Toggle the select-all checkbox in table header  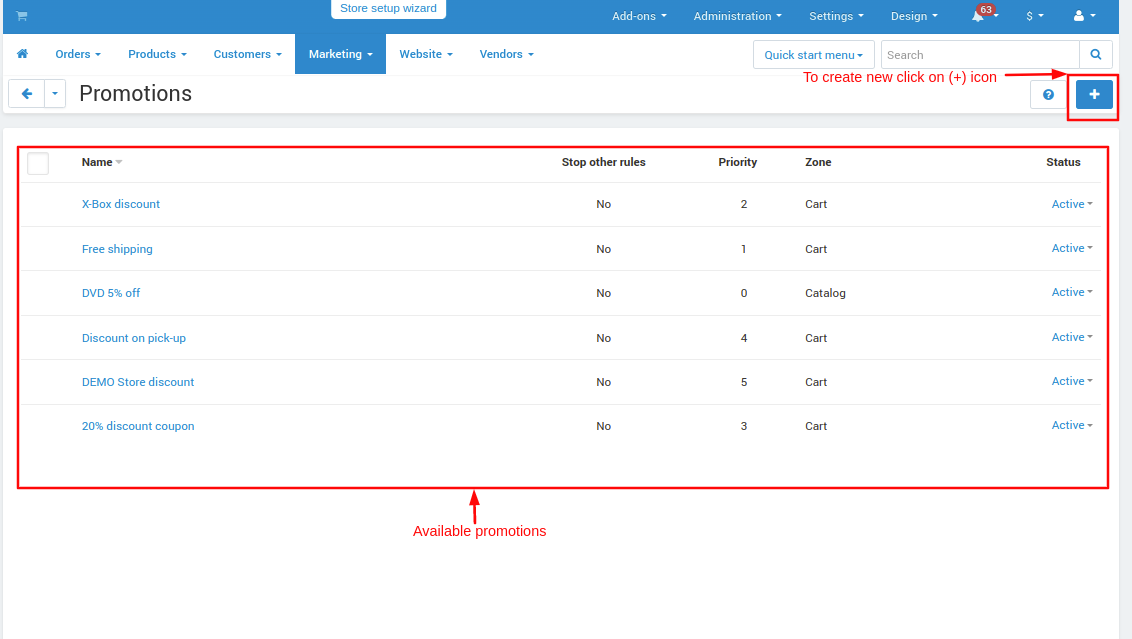pyautogui.click(x=38, y=163)
